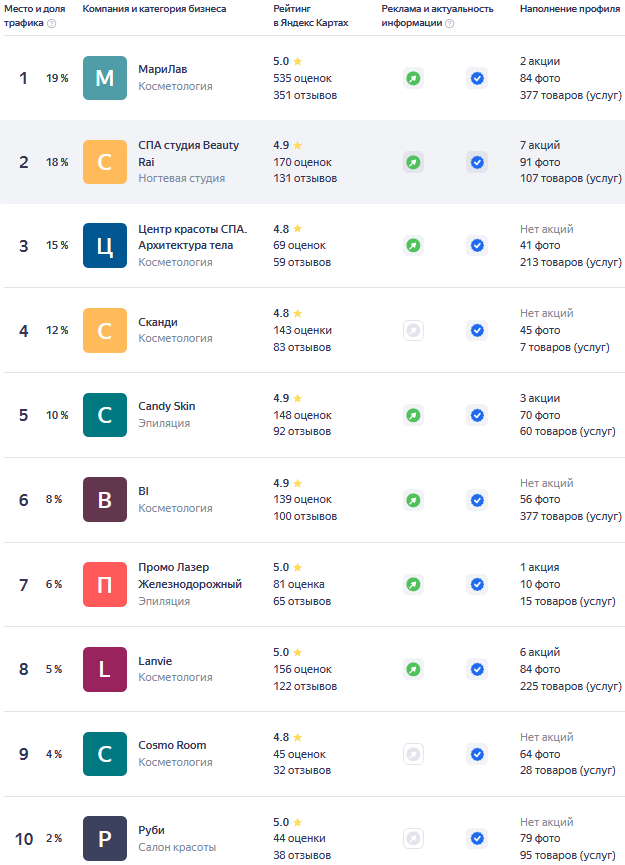The height and width of the screenshot is (865, 625).
Task: Click the Промо Лазер avatar icon
Action: click(x=105, y=584)
